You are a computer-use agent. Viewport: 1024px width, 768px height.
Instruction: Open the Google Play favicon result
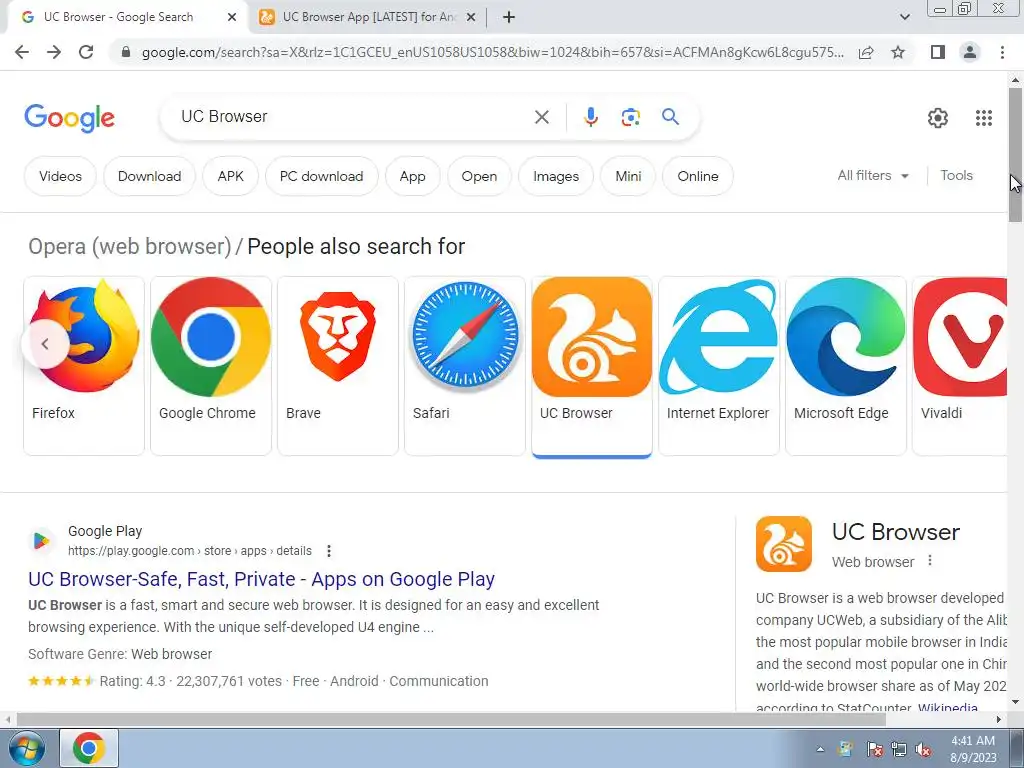(41, 541)
